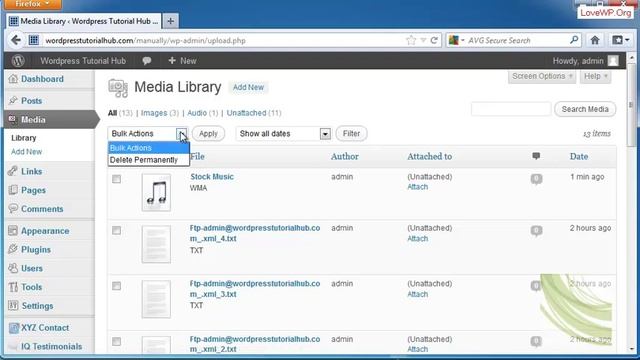Reload the page with refresh icon
The height and width of the screenshot is (360, 640).
tap(434, 40)
